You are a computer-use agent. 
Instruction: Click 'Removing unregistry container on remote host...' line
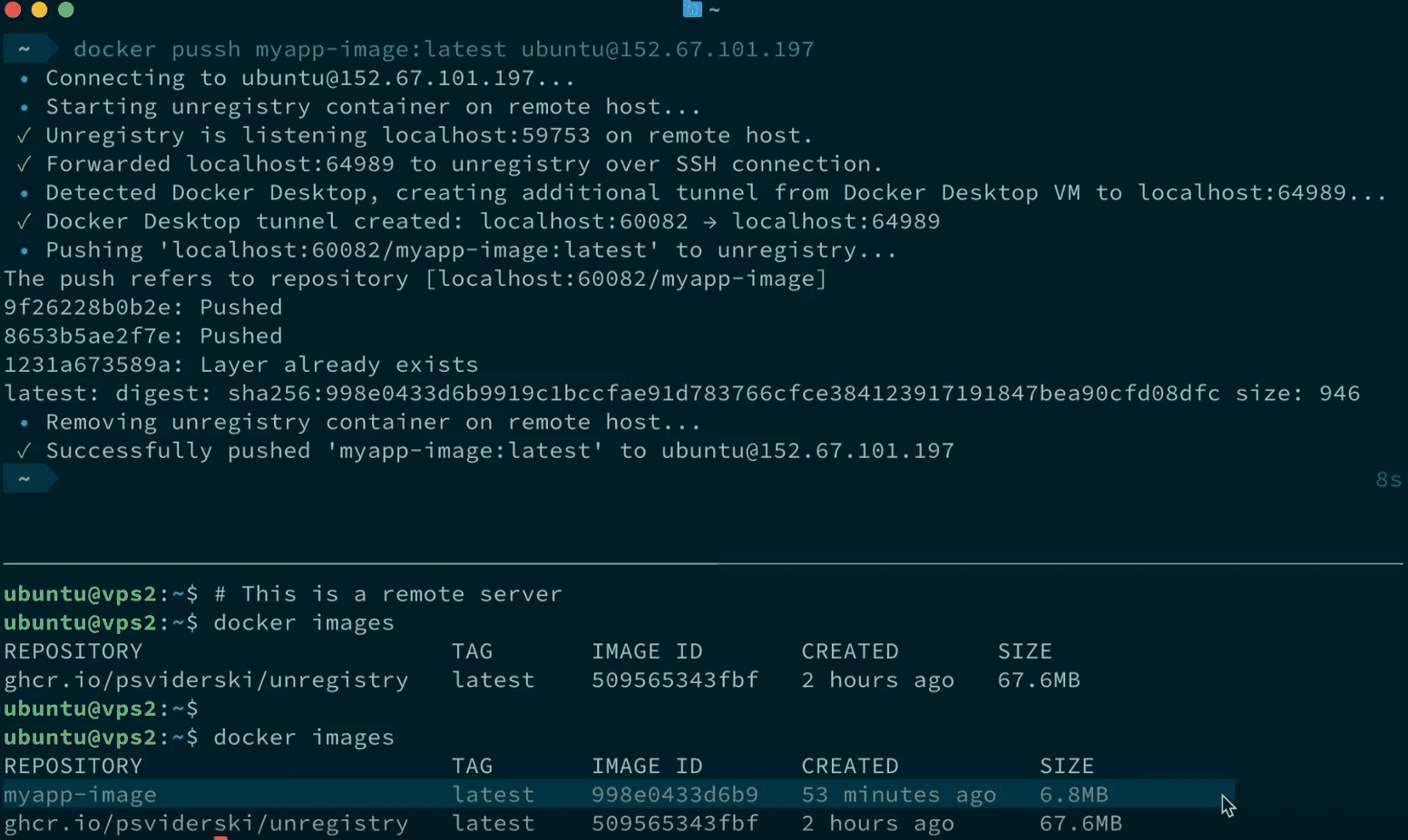coord(373,423)
